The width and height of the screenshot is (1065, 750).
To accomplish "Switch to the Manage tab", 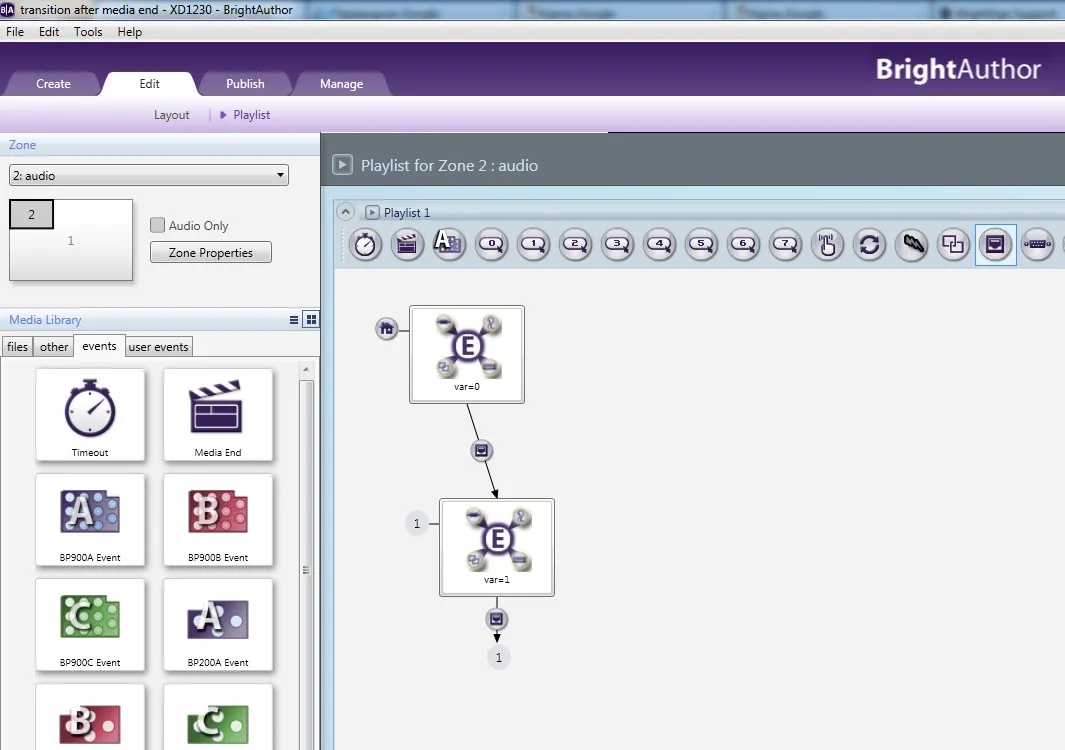I will (x=342, y=84).
